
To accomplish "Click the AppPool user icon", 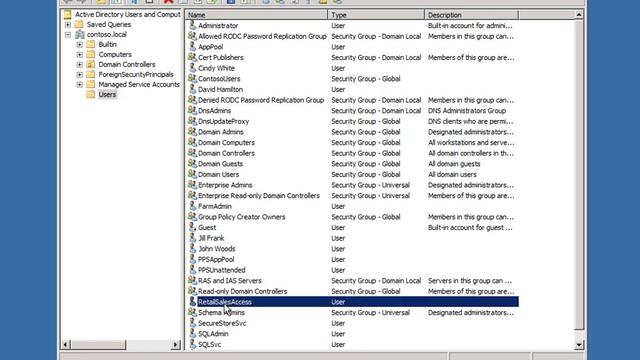I will 192,47.
